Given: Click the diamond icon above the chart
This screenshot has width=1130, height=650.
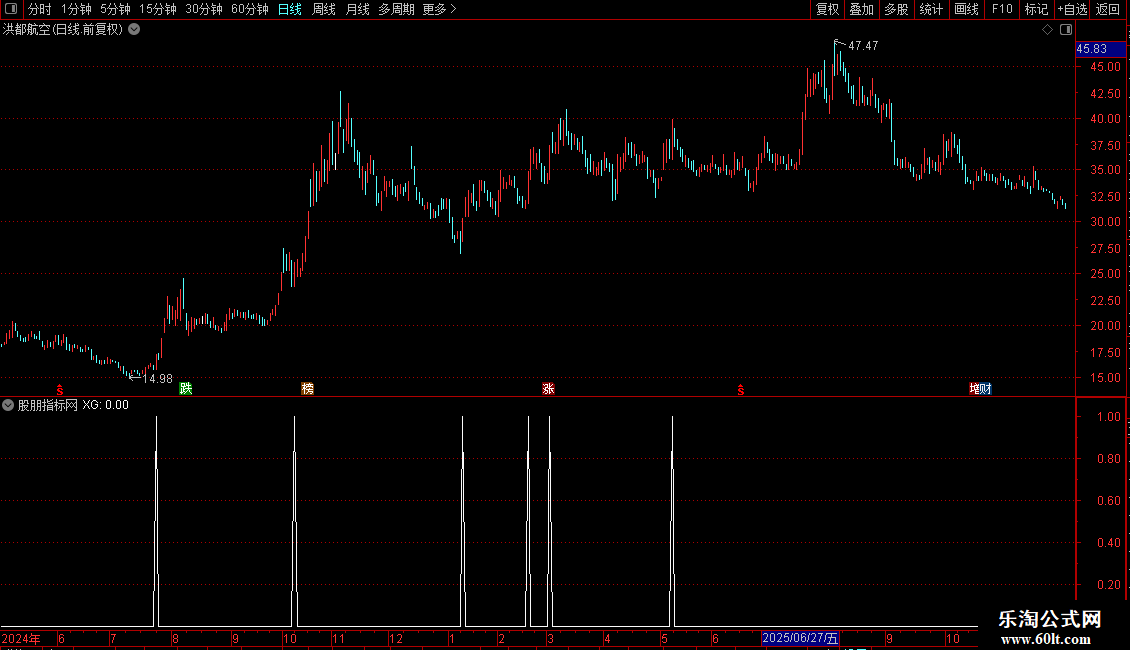Looking at the screenshot, I should 1047,30.
